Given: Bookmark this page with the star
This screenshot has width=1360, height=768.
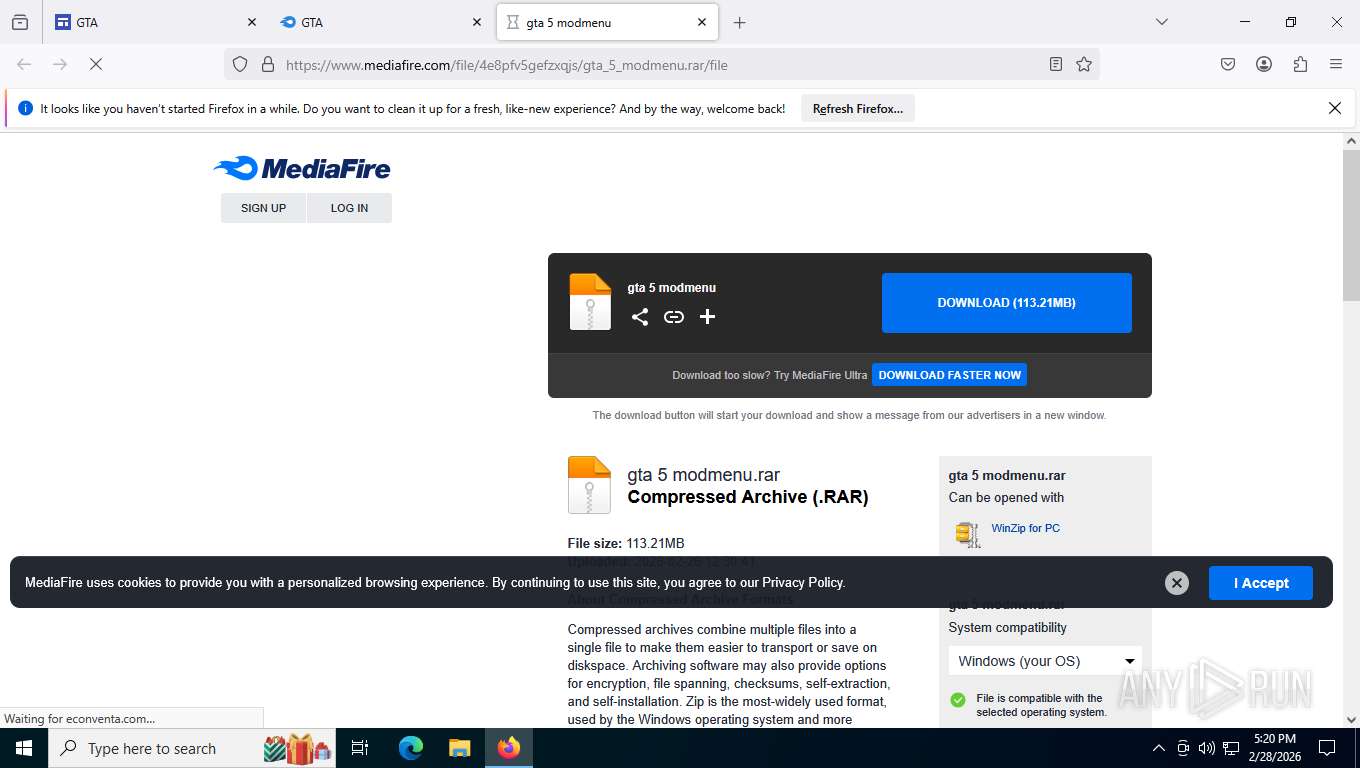Looking at the screenshot, I should [1084, 64].
